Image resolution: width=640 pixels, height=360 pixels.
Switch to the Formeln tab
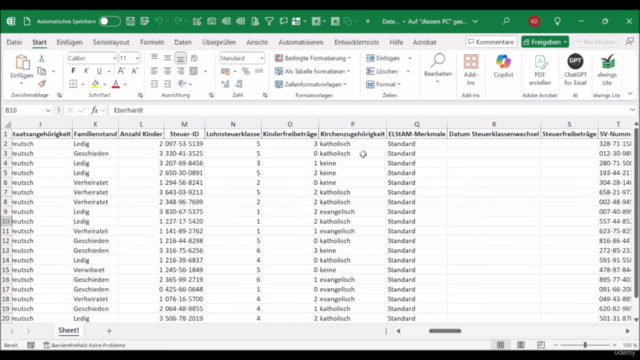[152, 42]
